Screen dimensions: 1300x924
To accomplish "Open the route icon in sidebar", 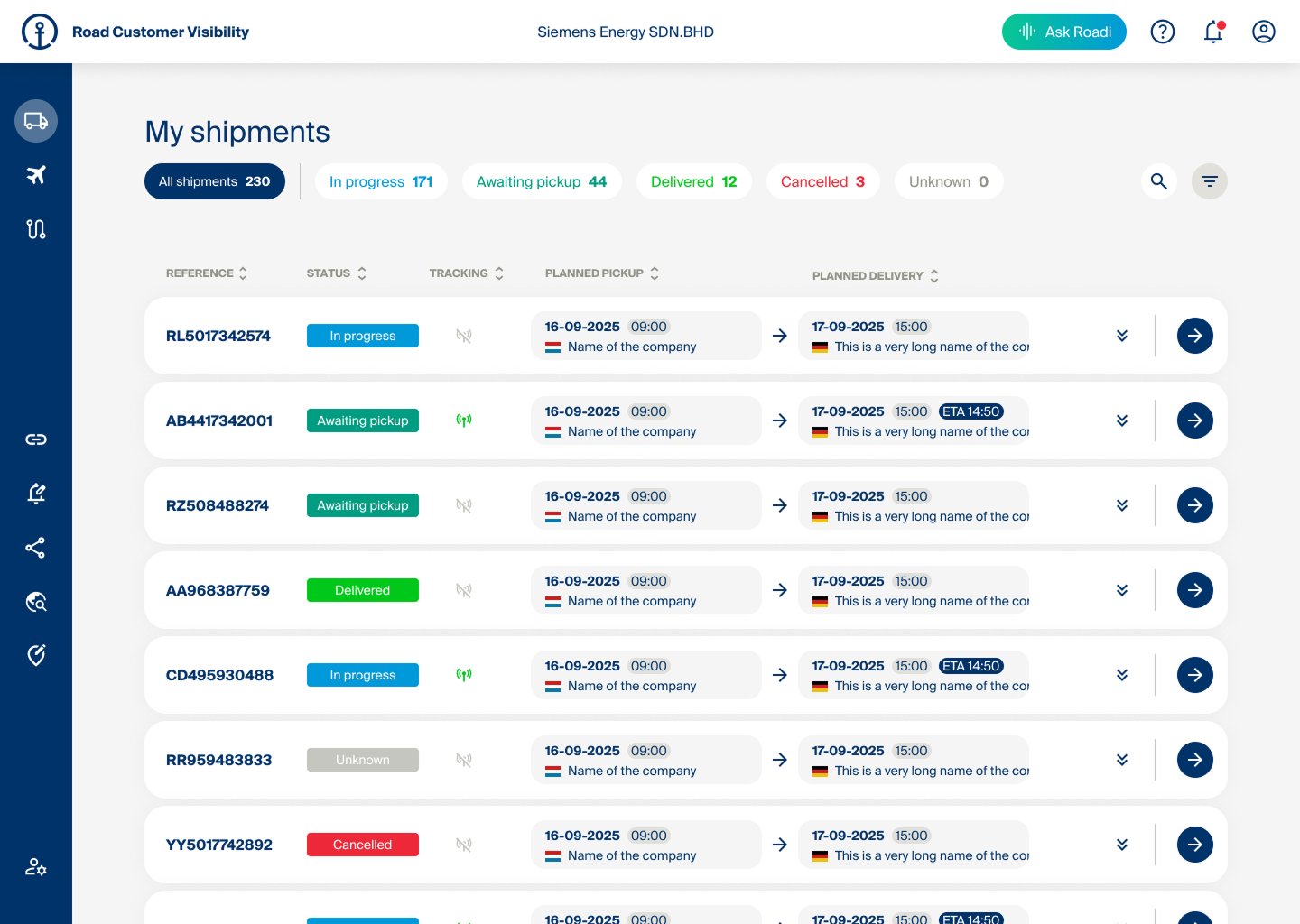I will pyautogui.click(x=36, y=229).
